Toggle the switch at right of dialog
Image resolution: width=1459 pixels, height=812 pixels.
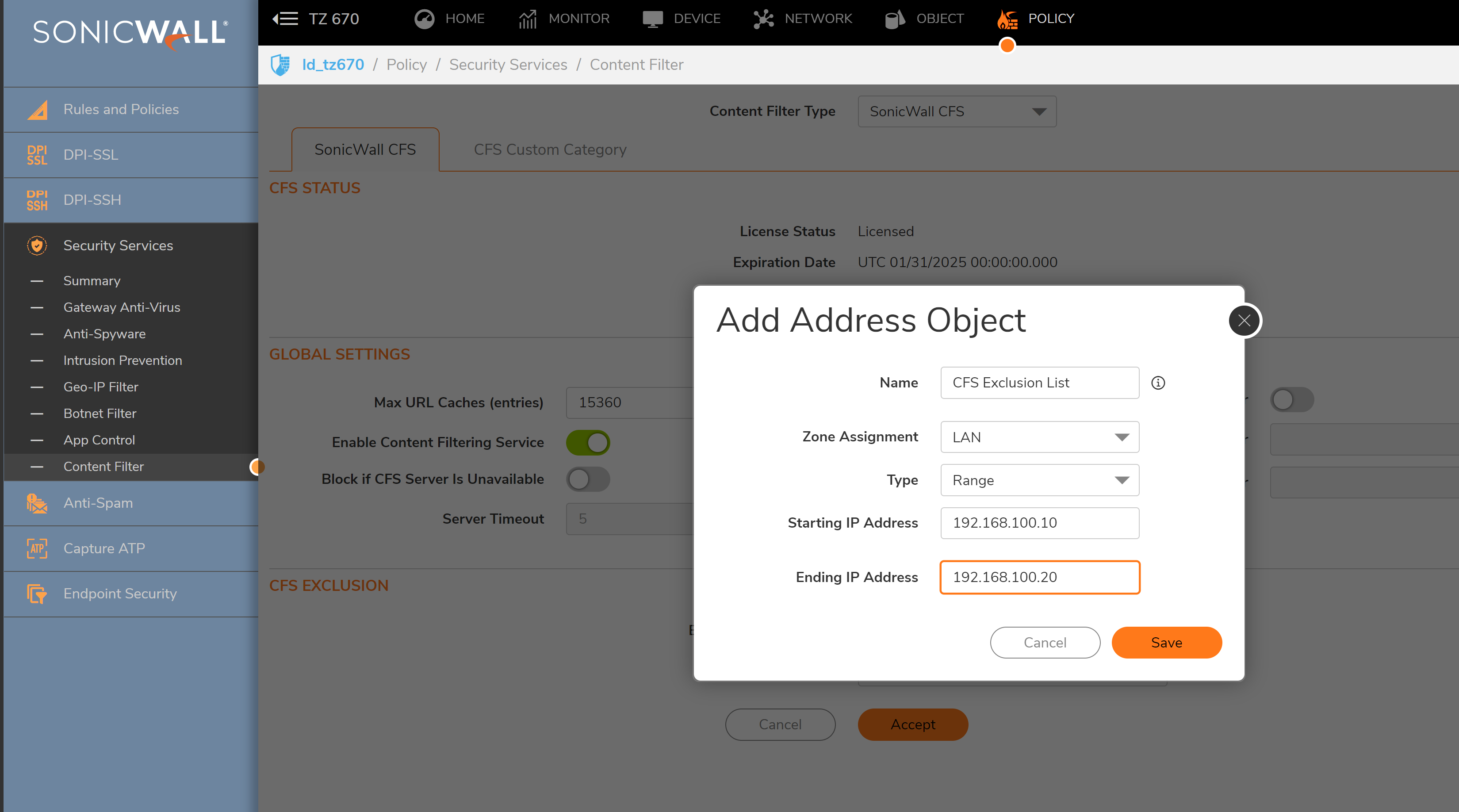point(1291,400)
